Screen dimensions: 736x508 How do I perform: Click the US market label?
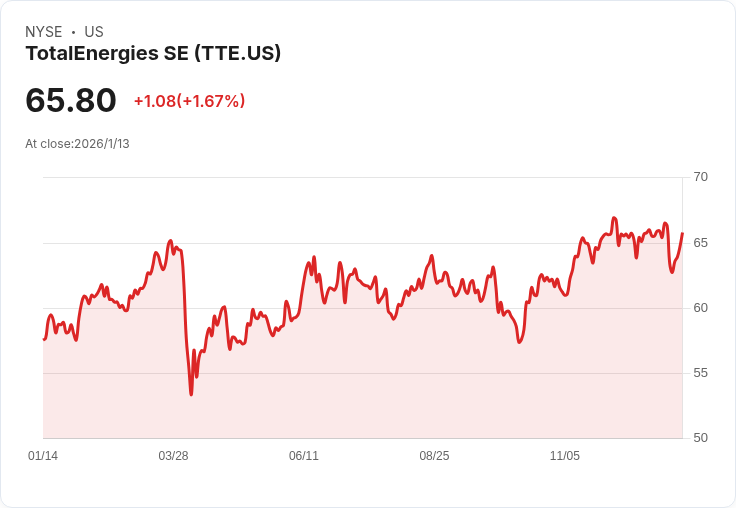(94, 32)
